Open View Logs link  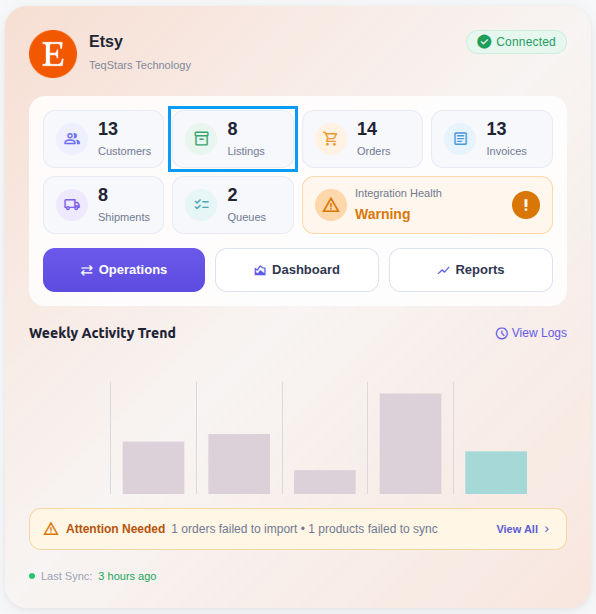[531, 333]
